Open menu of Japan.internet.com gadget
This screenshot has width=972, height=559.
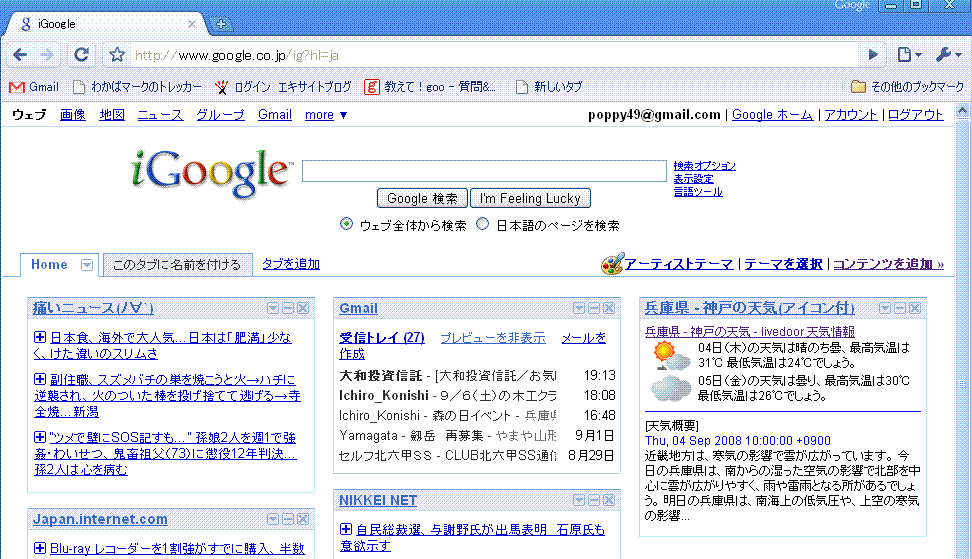pos(273,519)
